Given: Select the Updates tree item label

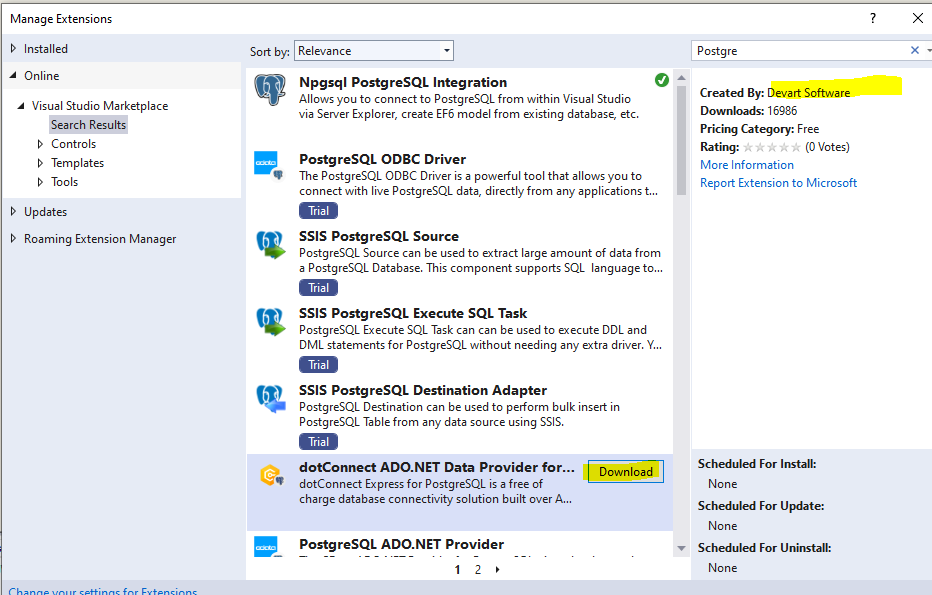Looking at the screenshot, I should (x=45, y=212).
